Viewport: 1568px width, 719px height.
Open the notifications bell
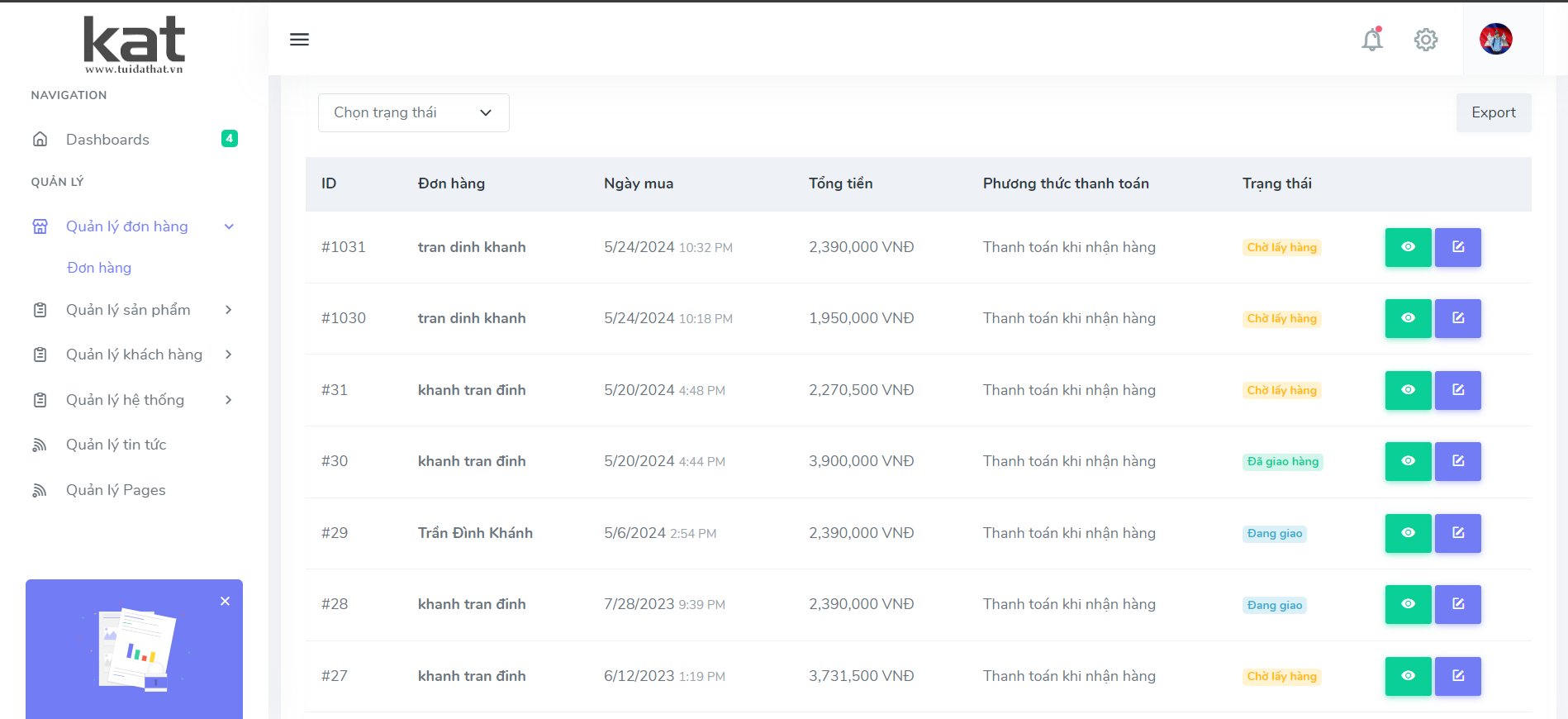[1372, 39]
